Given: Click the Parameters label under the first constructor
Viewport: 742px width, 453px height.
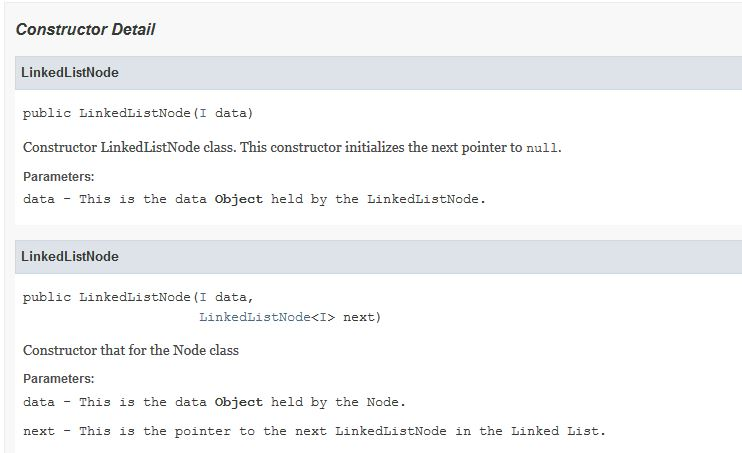Looking at the screenshot, I should (x=59, y=177).
